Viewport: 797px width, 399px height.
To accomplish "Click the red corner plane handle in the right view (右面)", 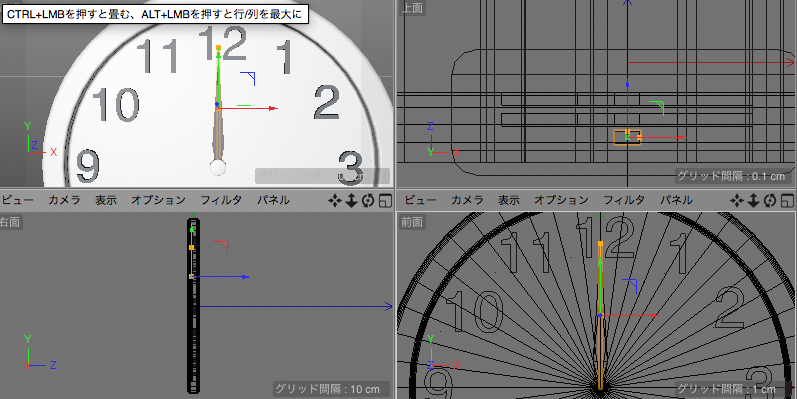I will (x=221, y=247).
